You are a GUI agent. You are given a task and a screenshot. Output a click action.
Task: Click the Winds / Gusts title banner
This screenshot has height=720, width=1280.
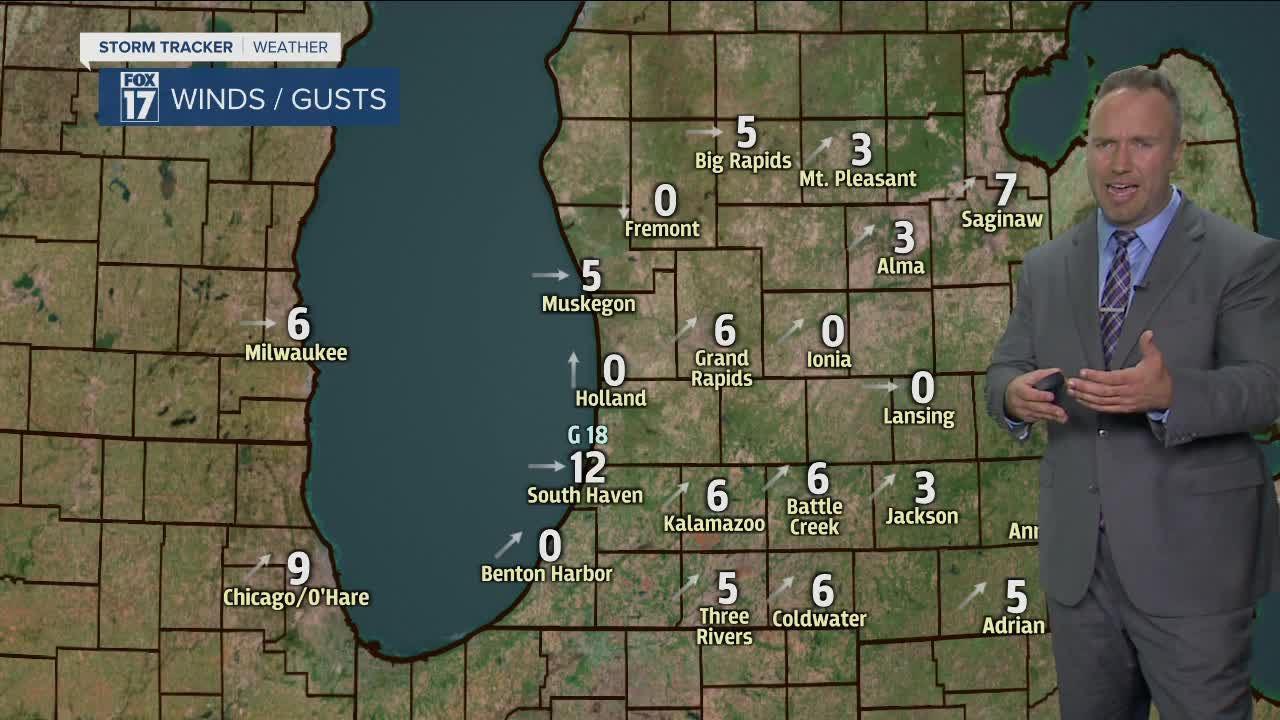click(x=278, y=99)
